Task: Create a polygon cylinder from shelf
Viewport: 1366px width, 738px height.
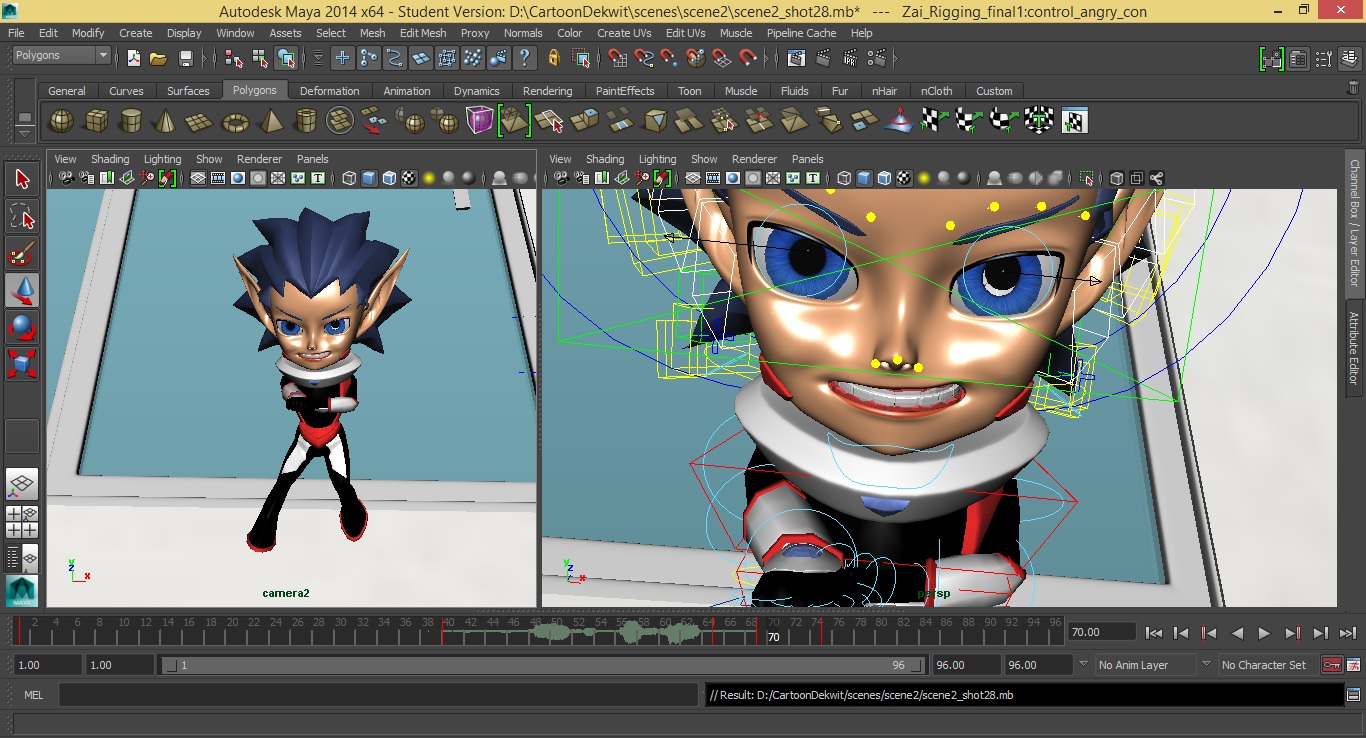Action: (x=130, y=121)
